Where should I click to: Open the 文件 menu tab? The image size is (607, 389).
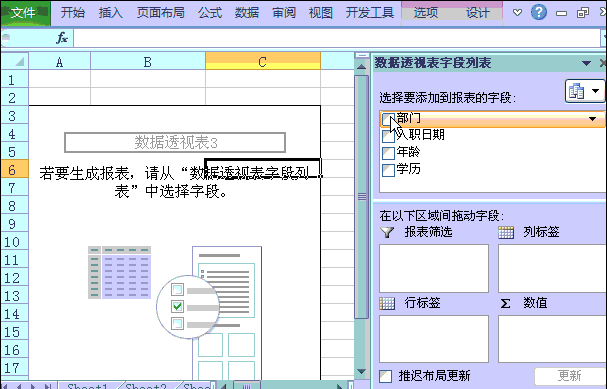(x=26, y=13)
